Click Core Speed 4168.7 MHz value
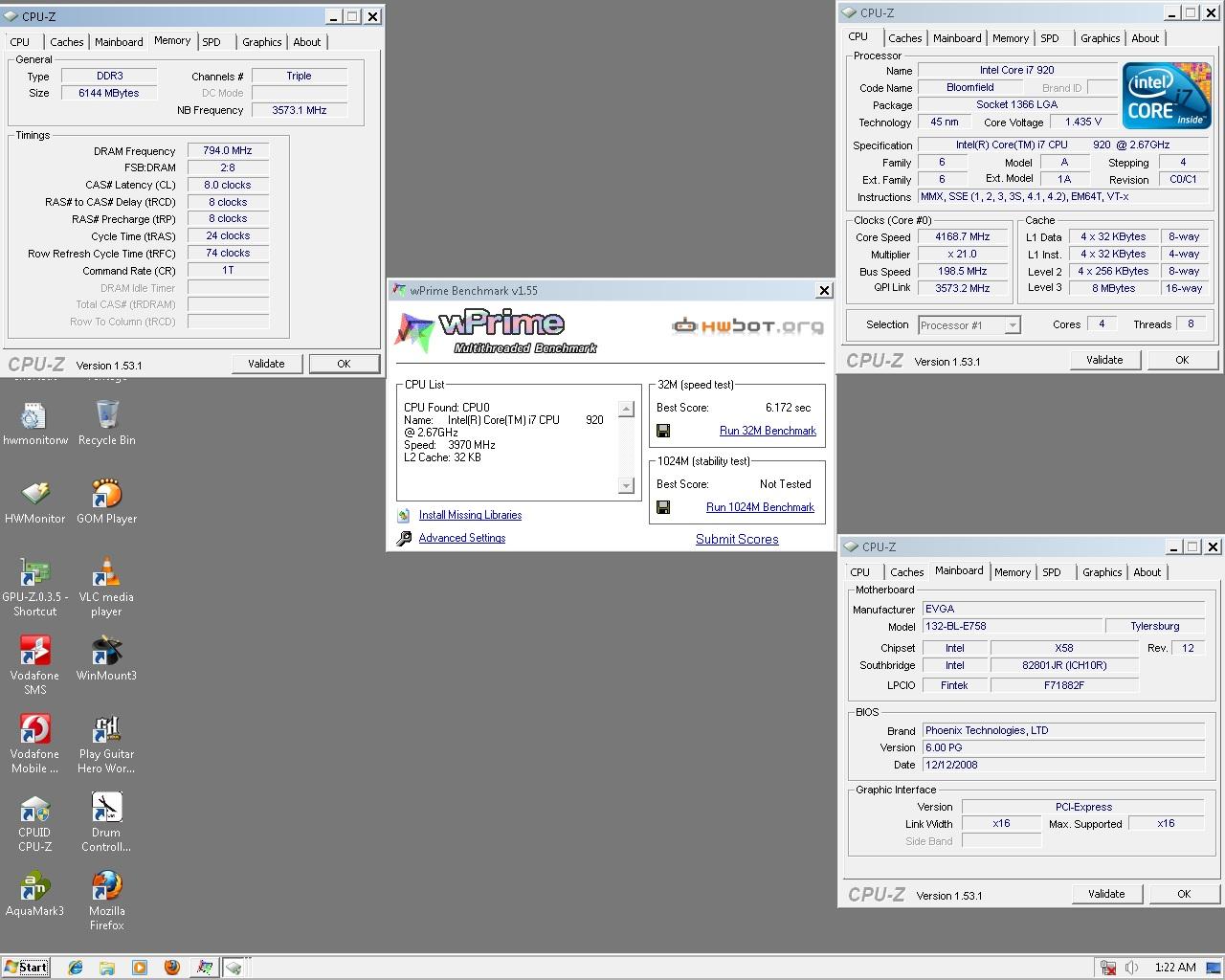The height and width of the screenshot is (980, 1225). pyautogui.click(x=963, y=236)
